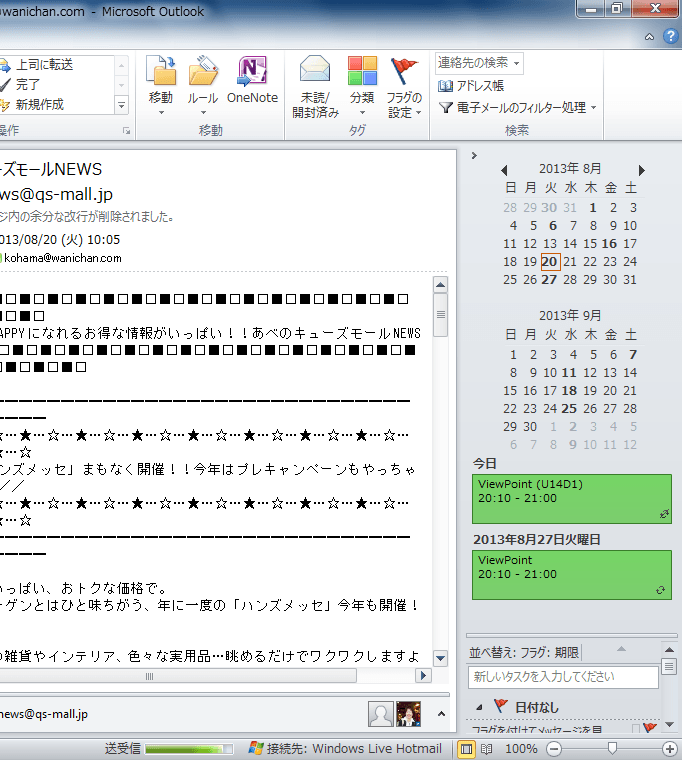Select September 25 in calendar
Screen dimensions: 682x760
569,409
